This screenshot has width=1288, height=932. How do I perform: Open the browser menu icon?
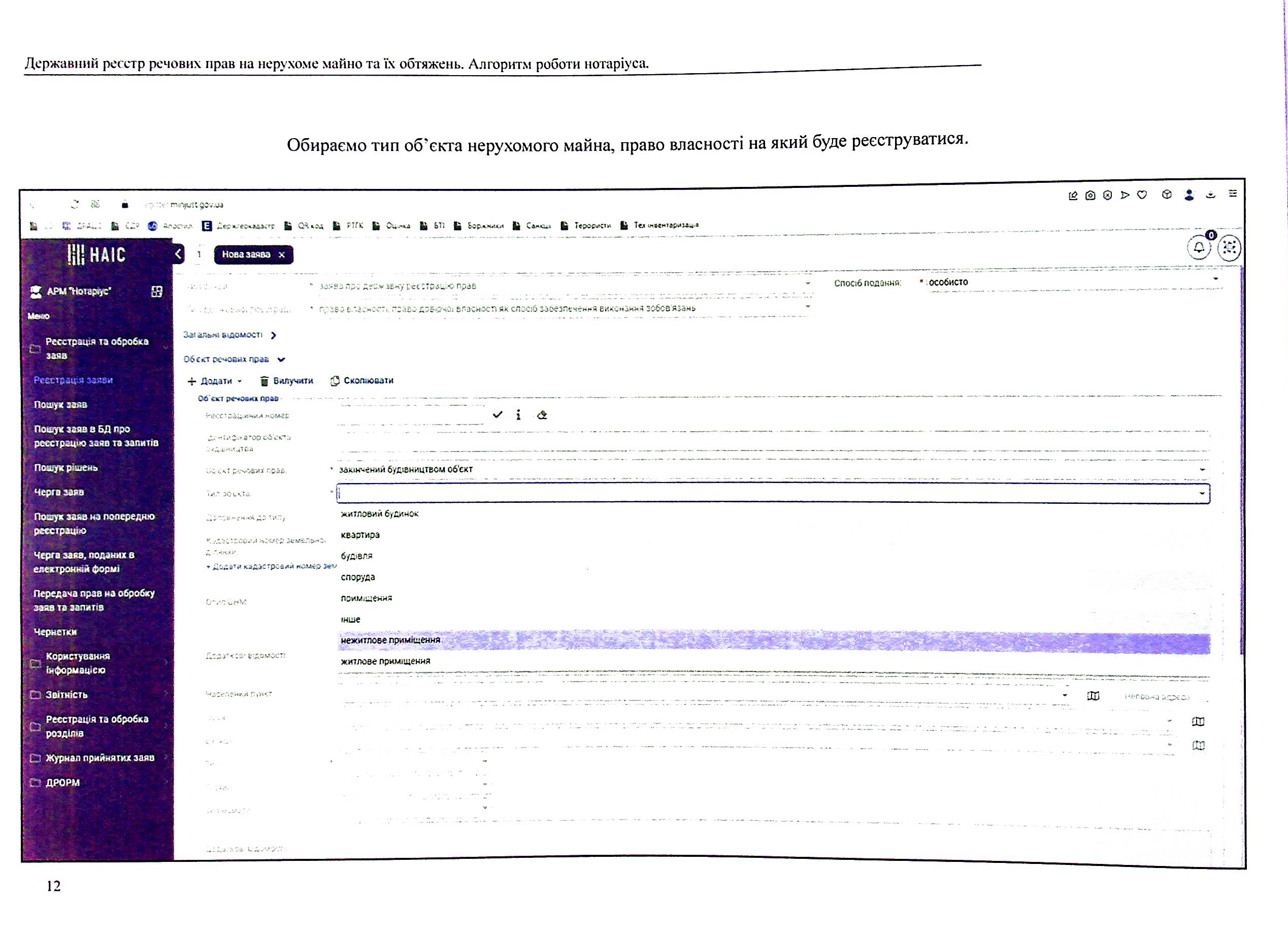(1233, 194)
